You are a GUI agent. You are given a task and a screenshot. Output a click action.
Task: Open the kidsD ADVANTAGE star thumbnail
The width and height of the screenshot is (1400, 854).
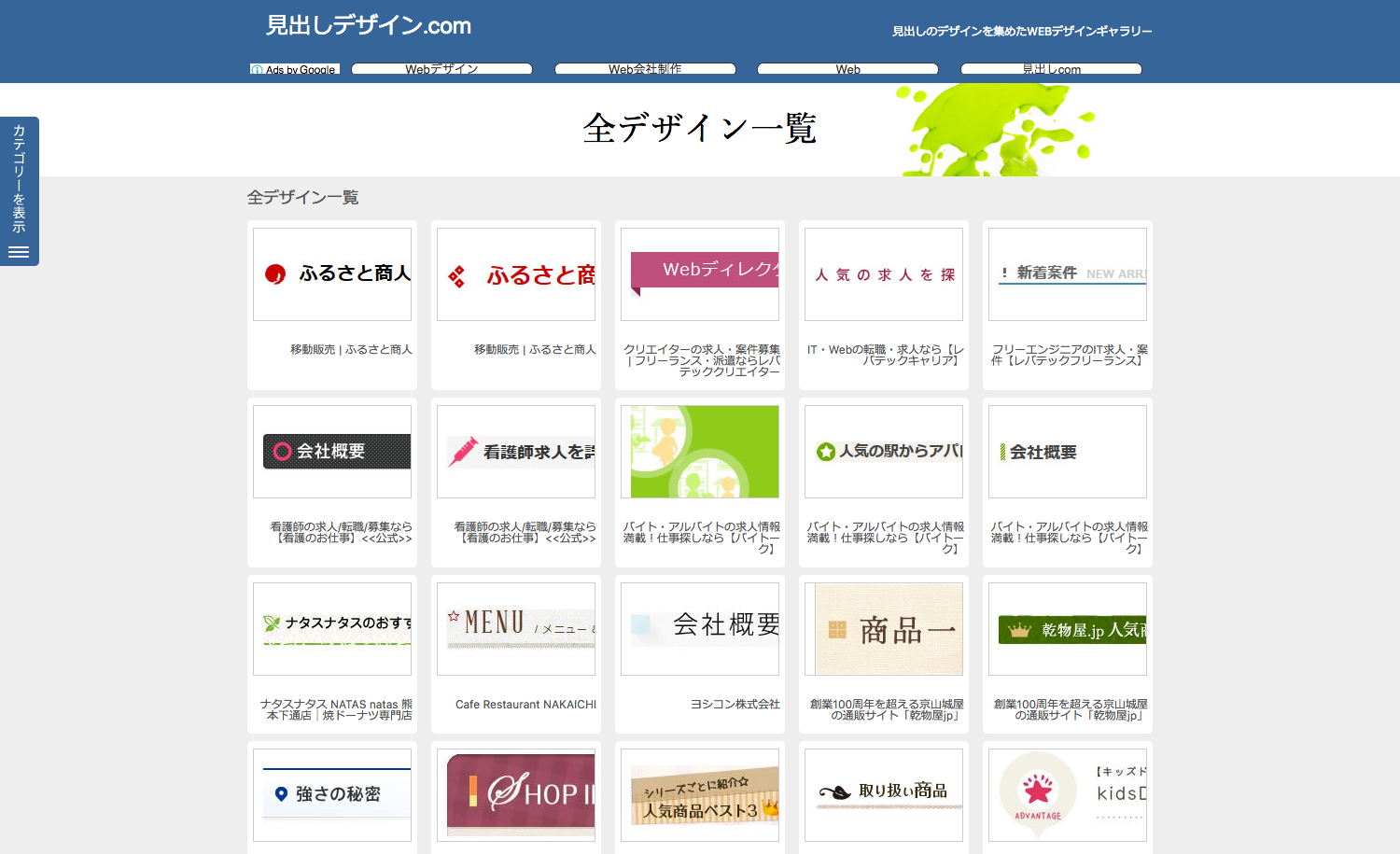click(x=1068, y=795)
